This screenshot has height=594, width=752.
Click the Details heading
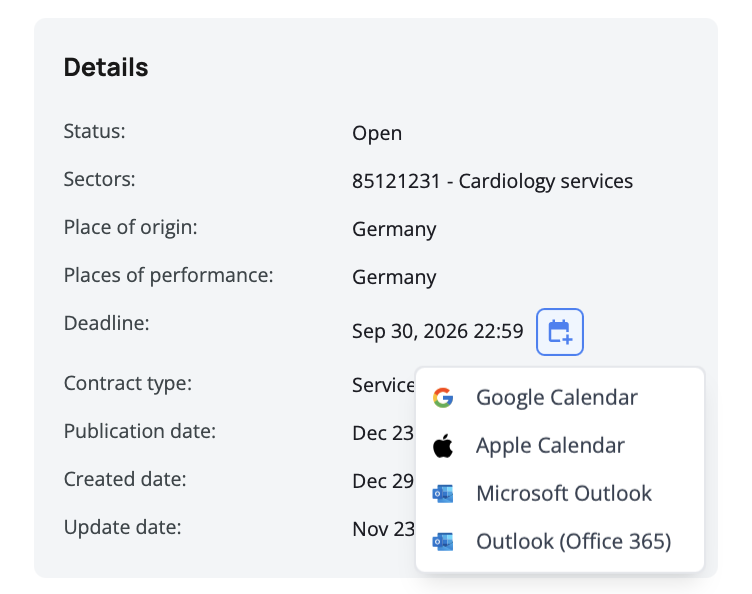pos(106,68)
